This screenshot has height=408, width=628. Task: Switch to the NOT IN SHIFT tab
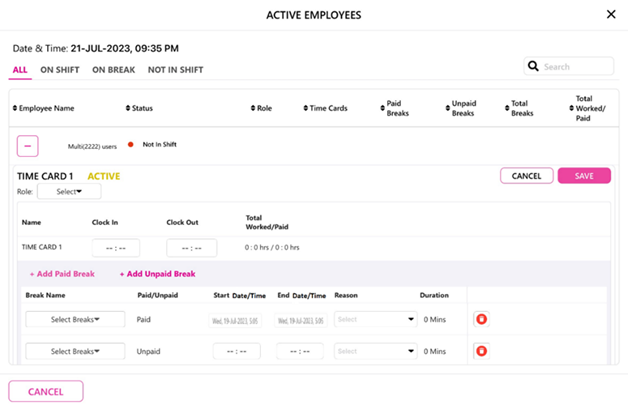coord(175,70)
